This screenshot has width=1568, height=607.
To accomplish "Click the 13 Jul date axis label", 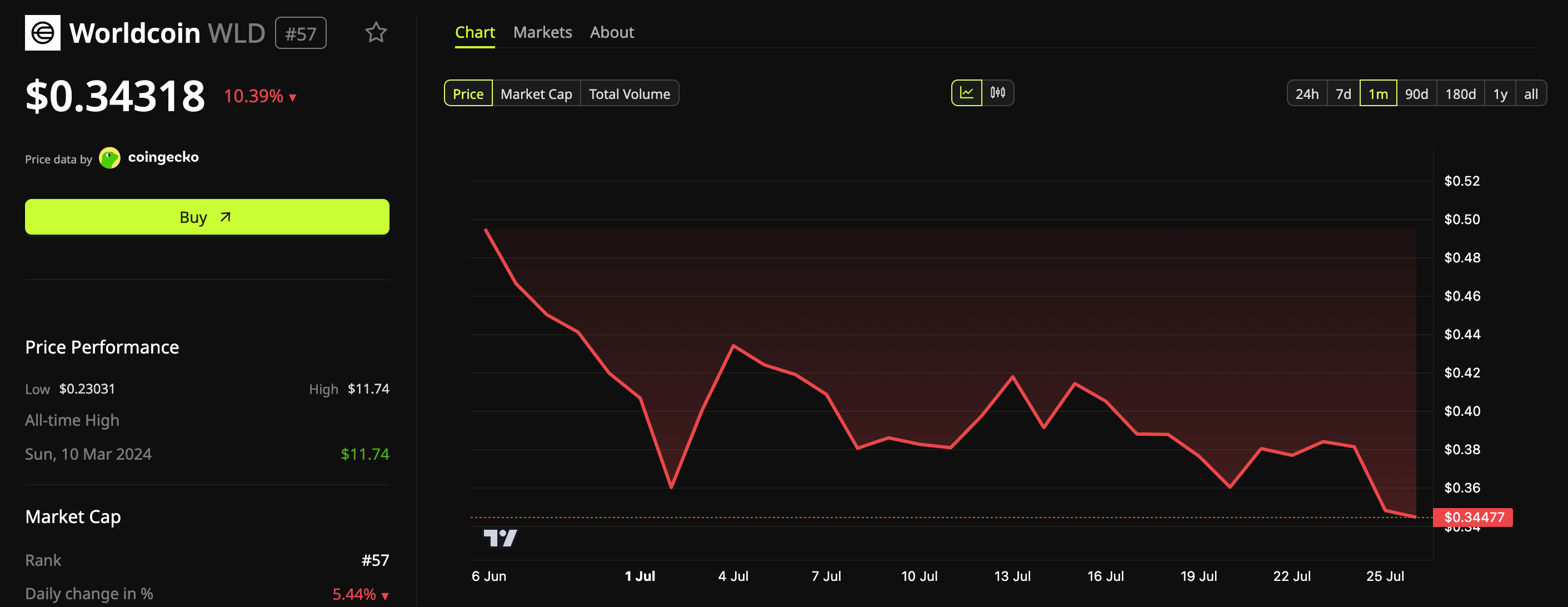I will coord(1012,576).
